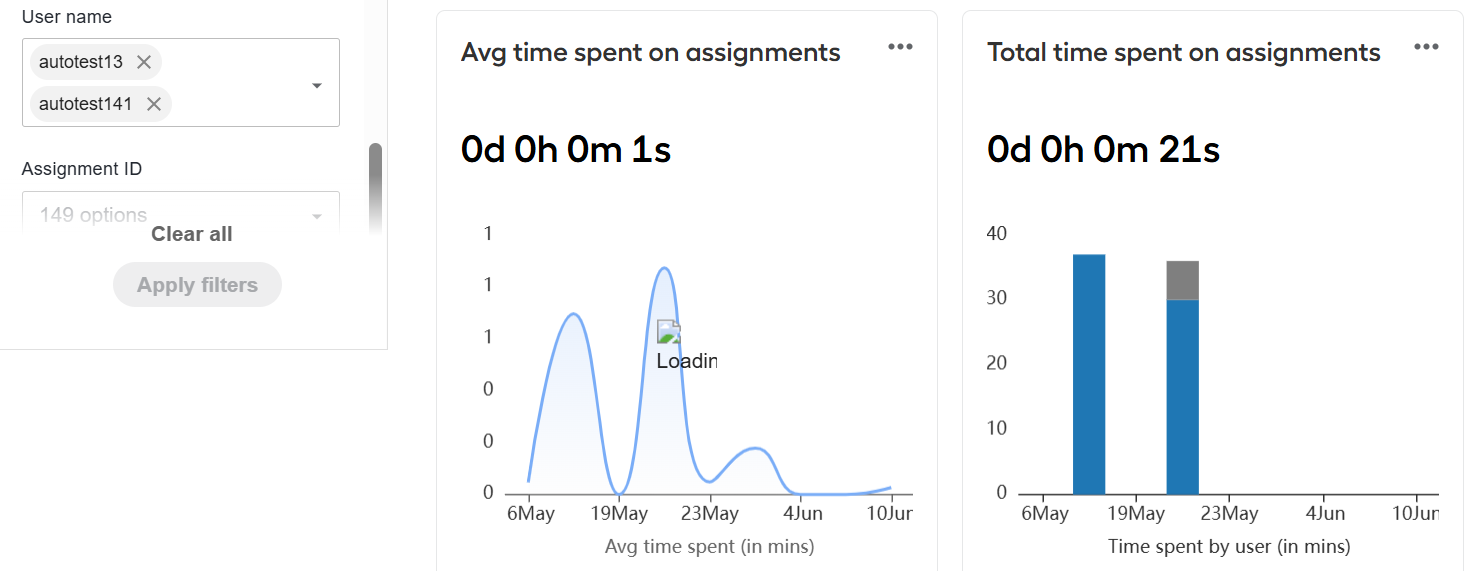Screen dimensions: 1470x571
Task: Click the blue part of second bar
Action: pos(1182,397)
